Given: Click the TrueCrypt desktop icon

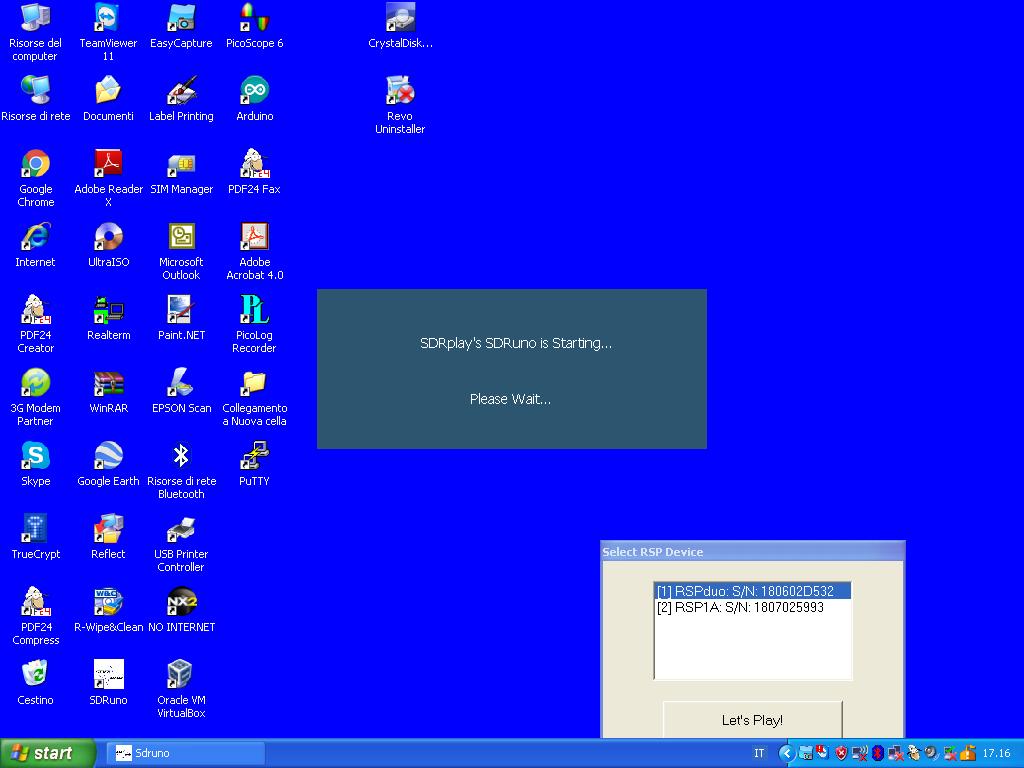Looking at the screenshot, I should pos(35,530).
